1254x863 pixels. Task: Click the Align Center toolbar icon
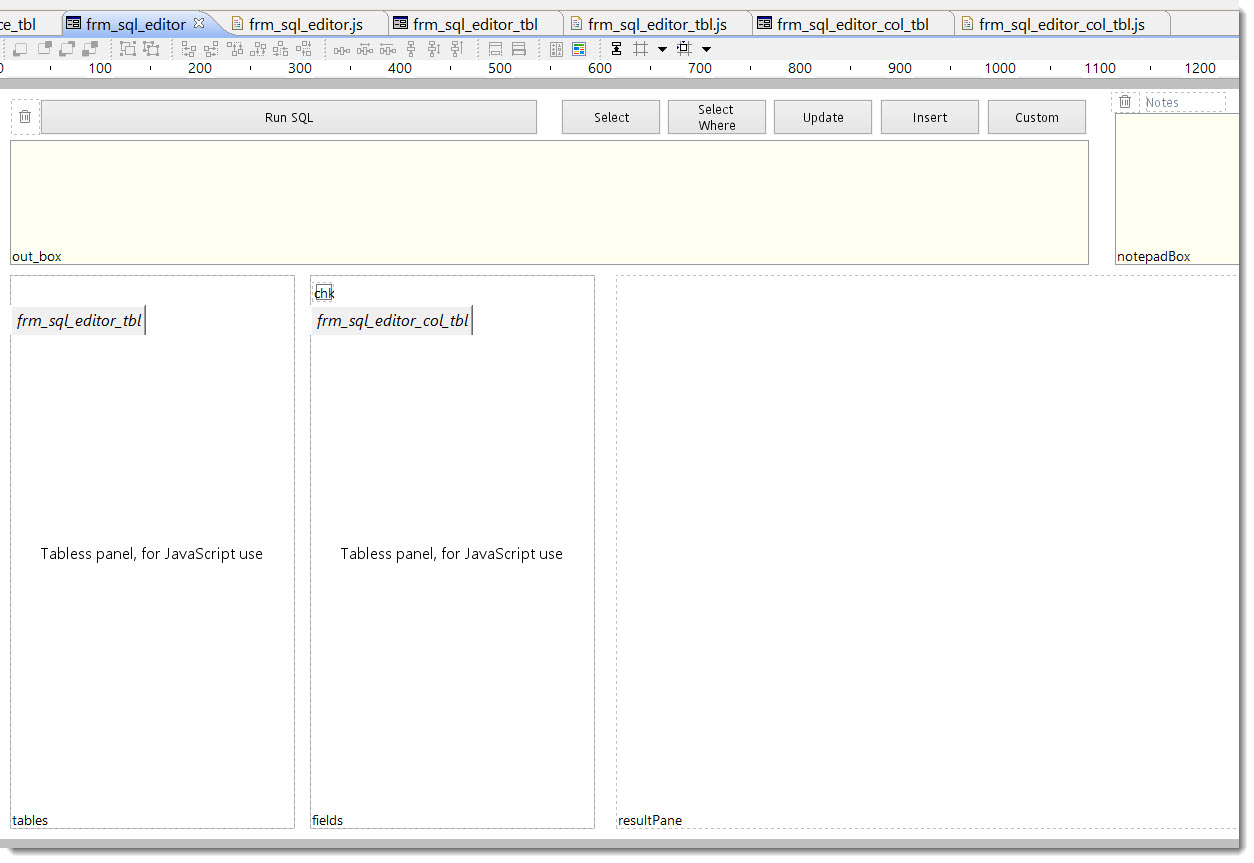point(280,49)
